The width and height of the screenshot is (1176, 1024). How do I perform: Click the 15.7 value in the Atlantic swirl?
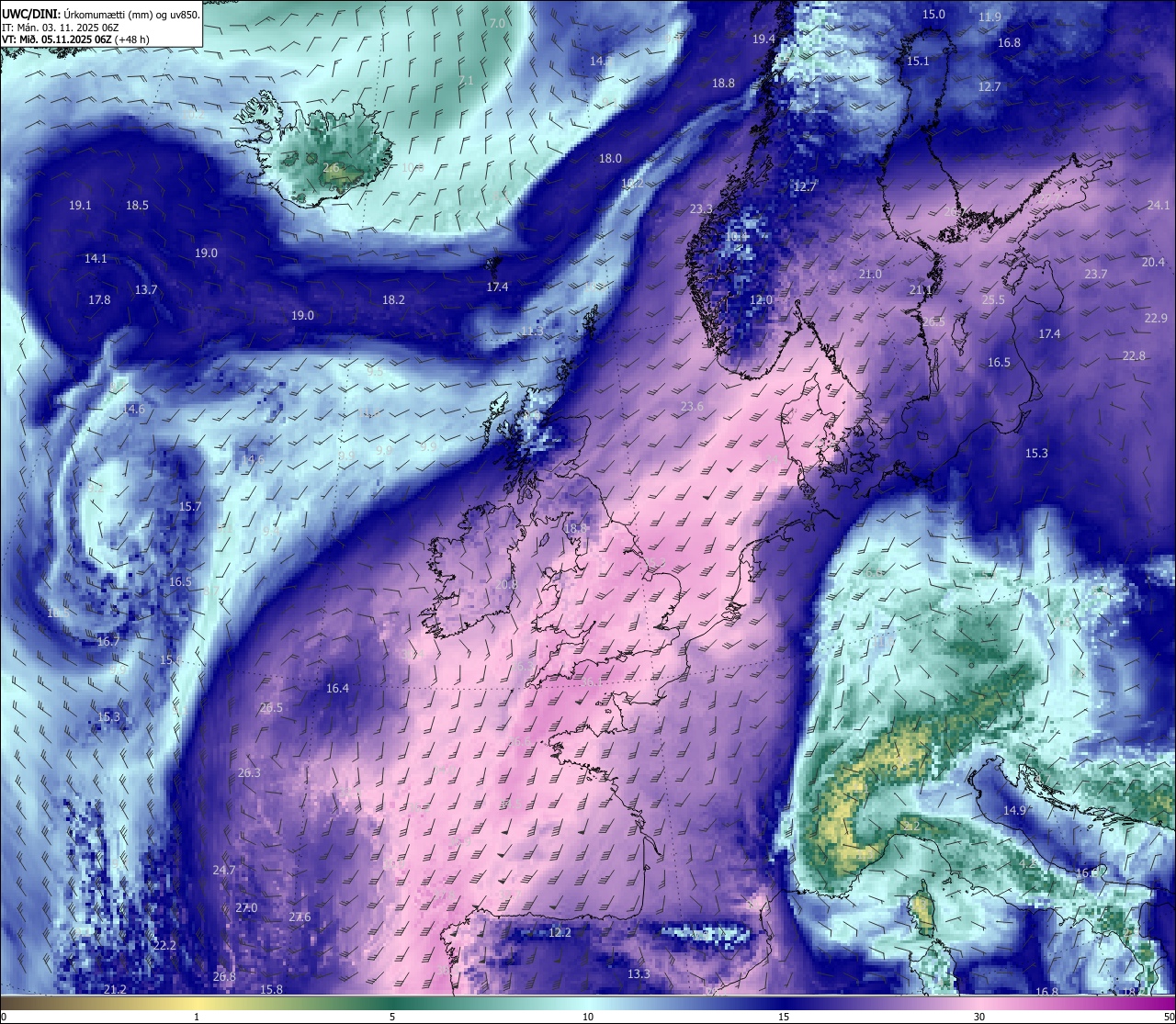pos(190,507)
